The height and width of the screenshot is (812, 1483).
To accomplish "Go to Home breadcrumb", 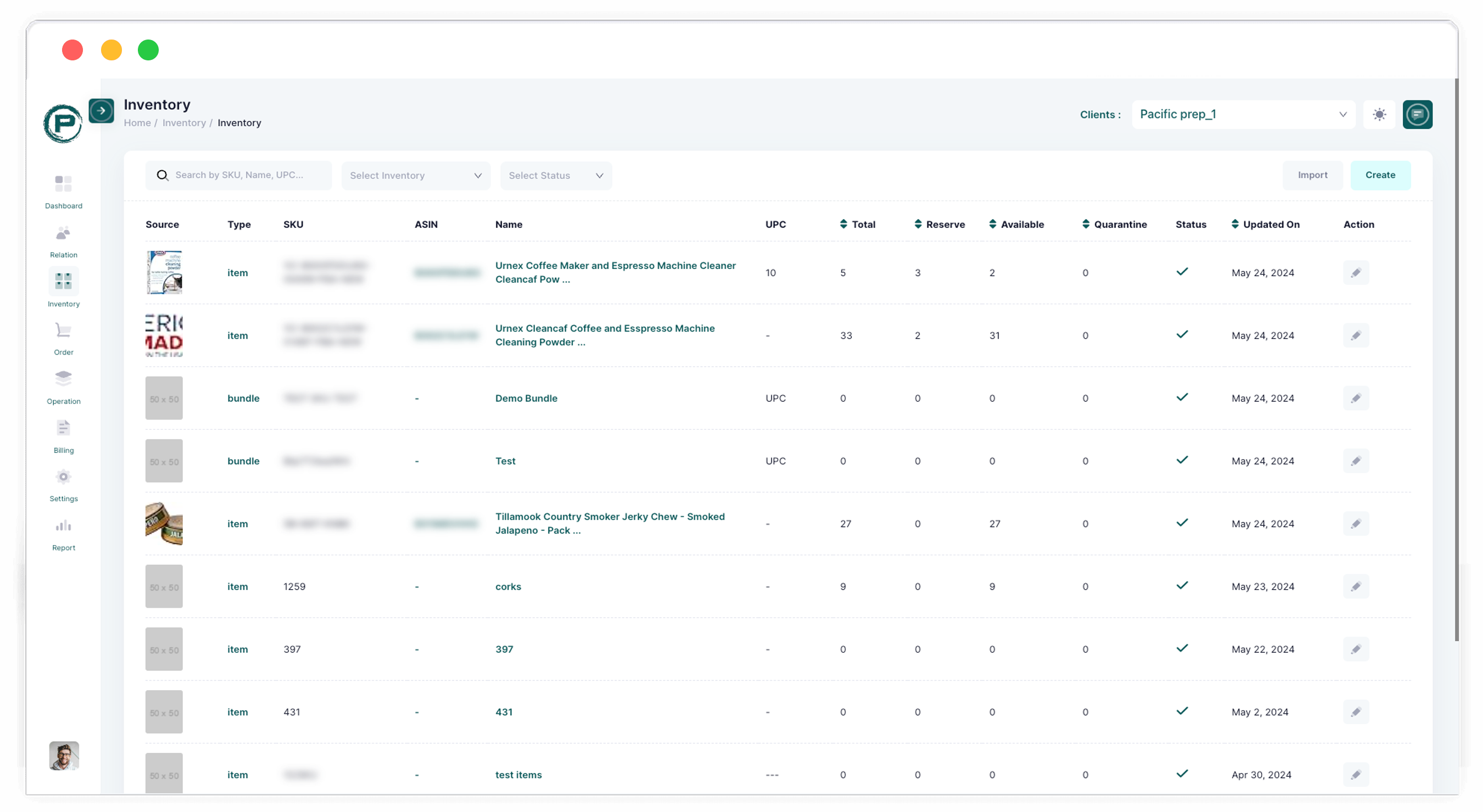I will (137, 122).
